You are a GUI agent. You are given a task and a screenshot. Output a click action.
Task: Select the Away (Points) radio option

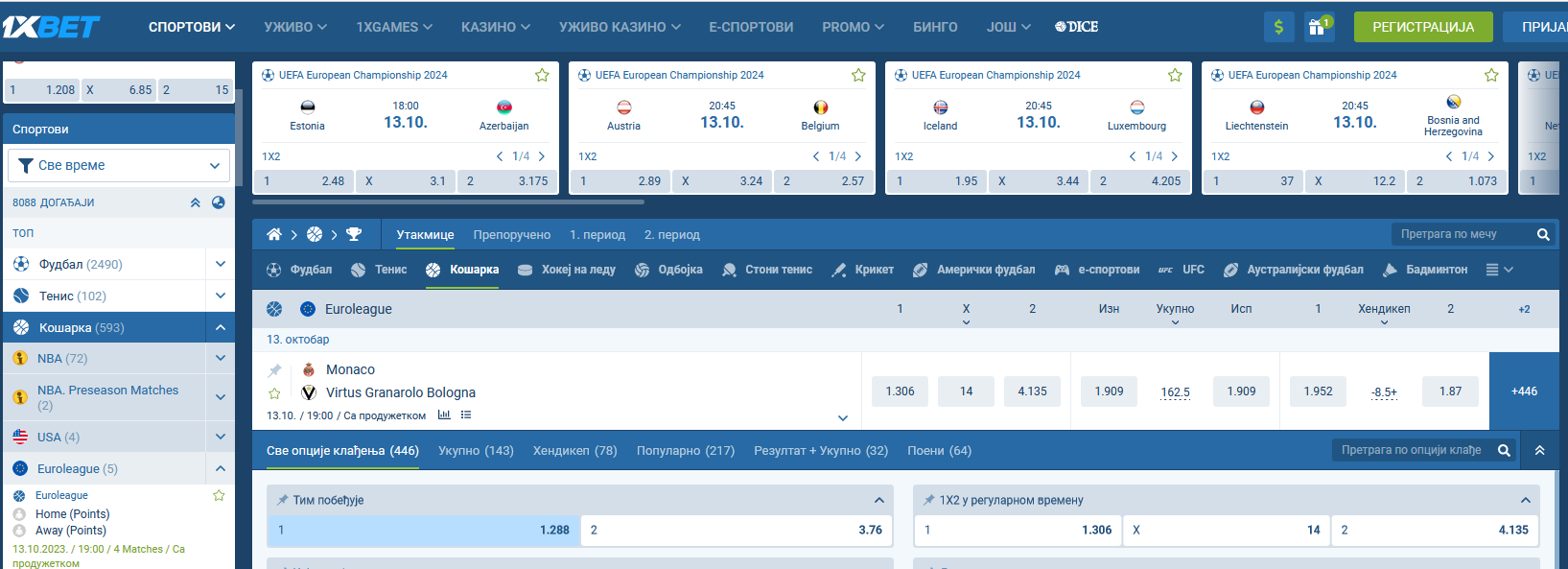pos(19,531)
